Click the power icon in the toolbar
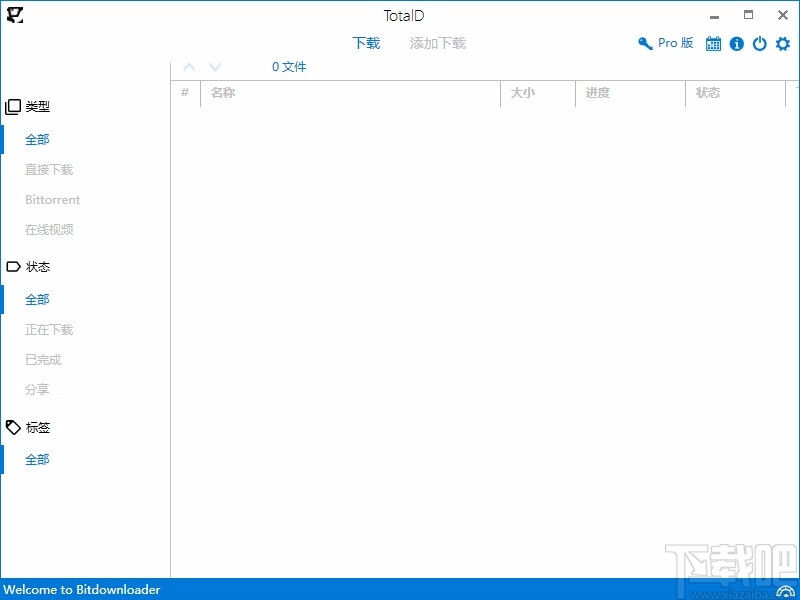 point(759,44)
